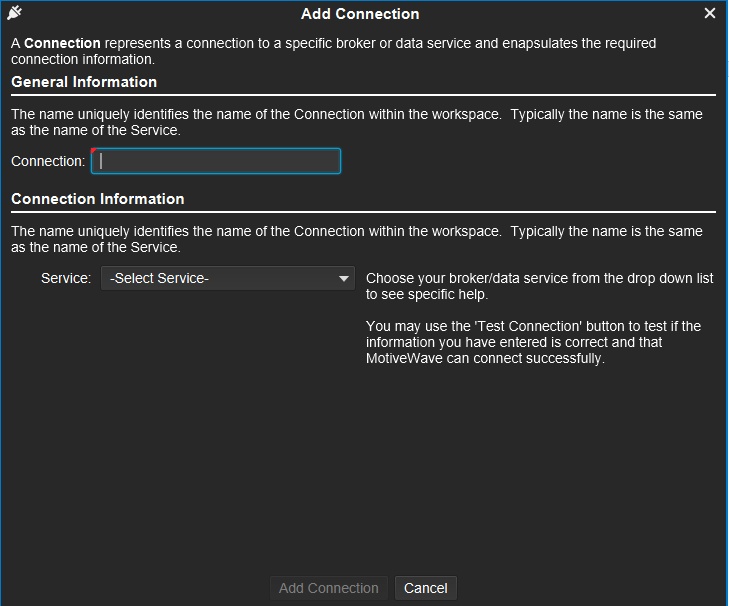
Task: Click the 'Choose your broker/data service' help text
Action: [539, 286]
